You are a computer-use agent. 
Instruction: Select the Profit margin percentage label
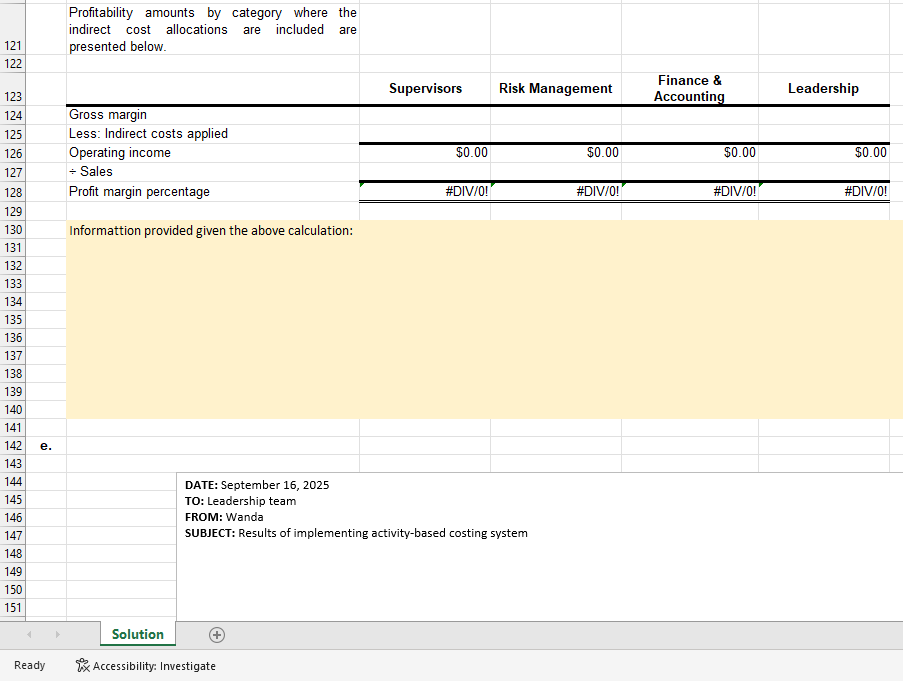coord(213,192)
